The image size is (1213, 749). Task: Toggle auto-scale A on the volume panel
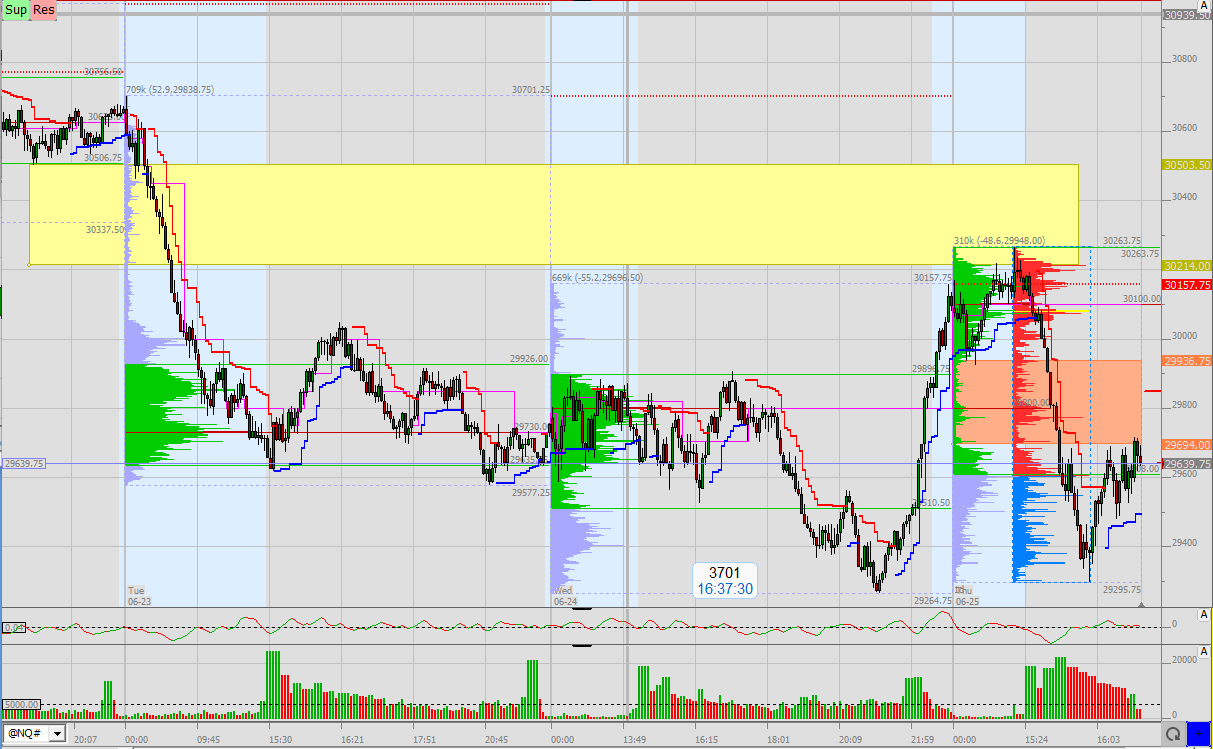pos(1204,652)
